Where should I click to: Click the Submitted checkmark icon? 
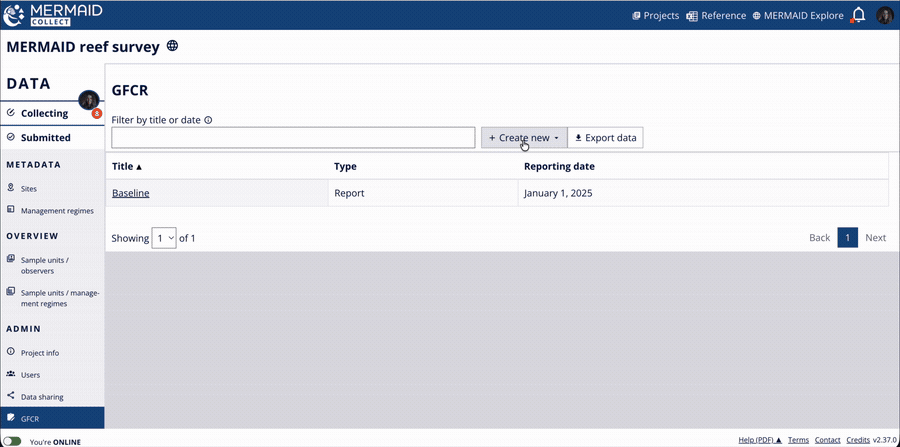coord(10,137)
